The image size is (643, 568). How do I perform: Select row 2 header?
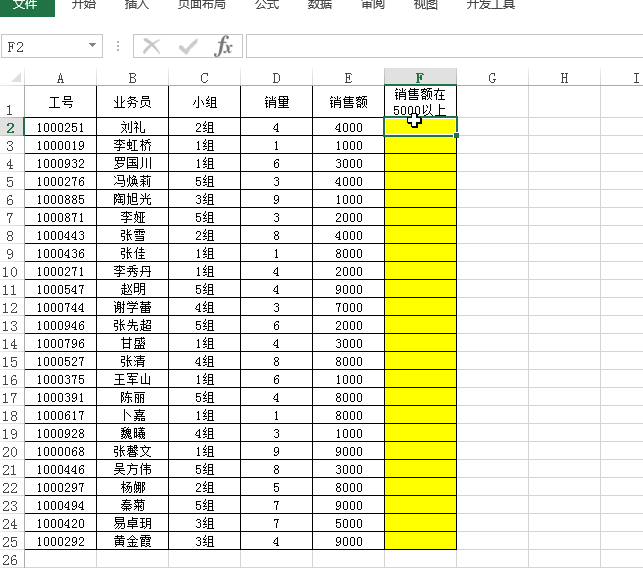tap(11, 127)
